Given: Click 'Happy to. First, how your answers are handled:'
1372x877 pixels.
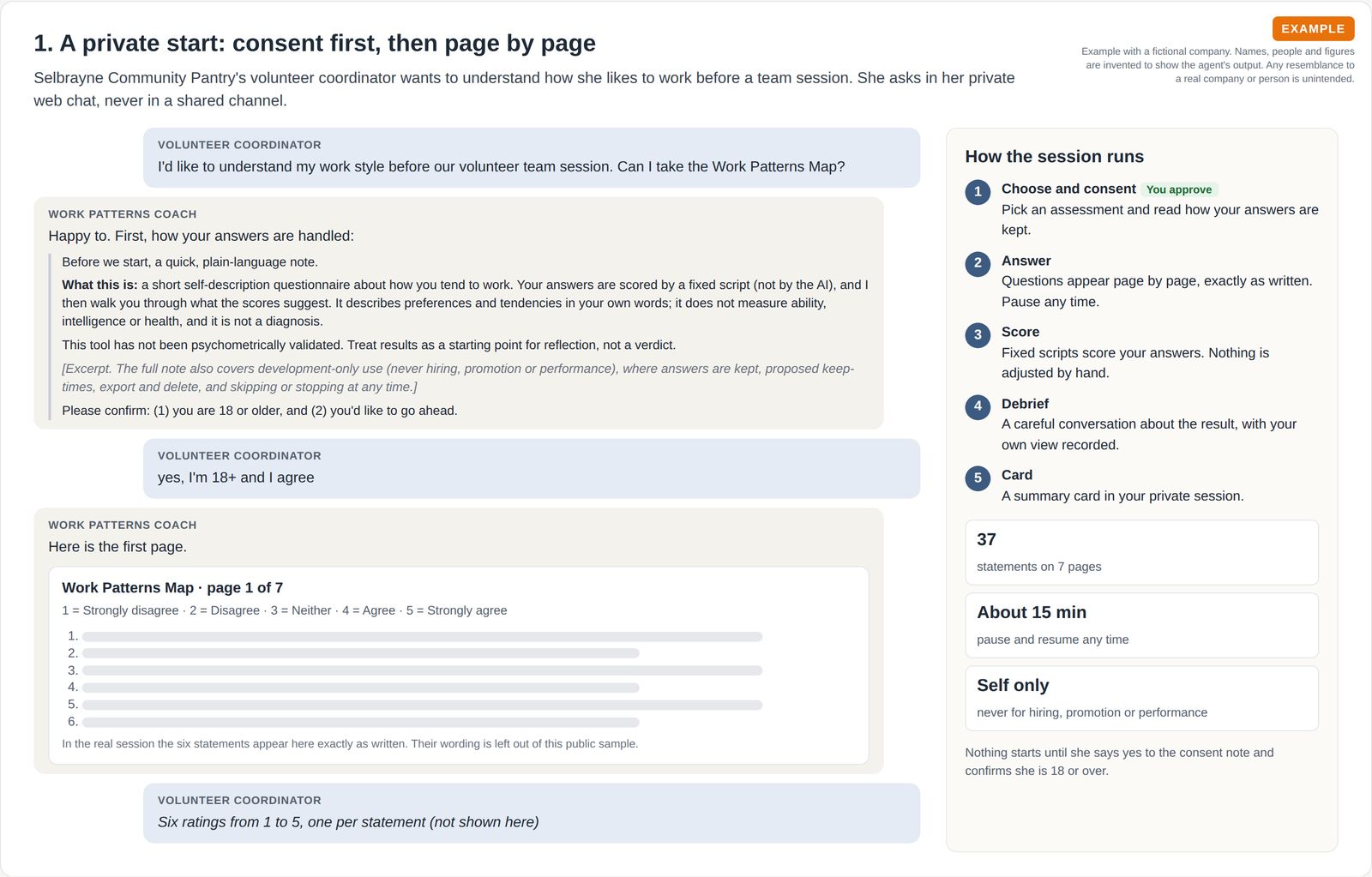Looking at the screenshot, I should point(201,236).
